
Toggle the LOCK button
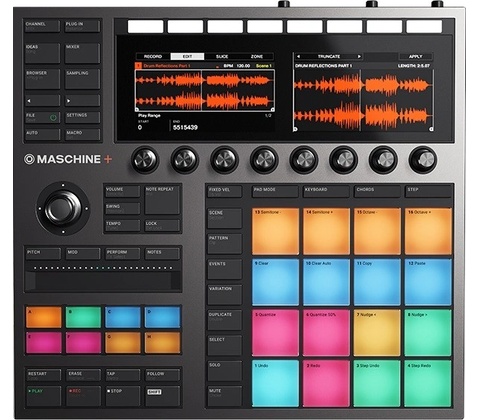tap(162, 226)
